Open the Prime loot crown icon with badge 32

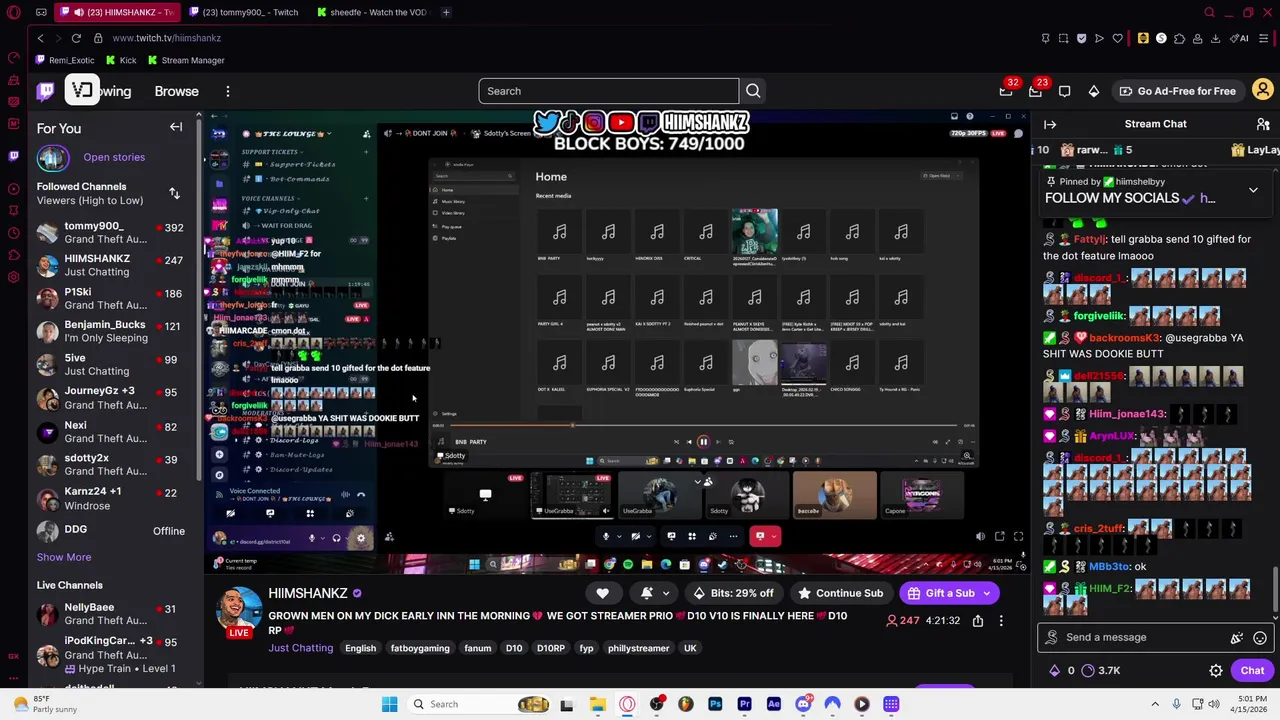pos(1006,91)
